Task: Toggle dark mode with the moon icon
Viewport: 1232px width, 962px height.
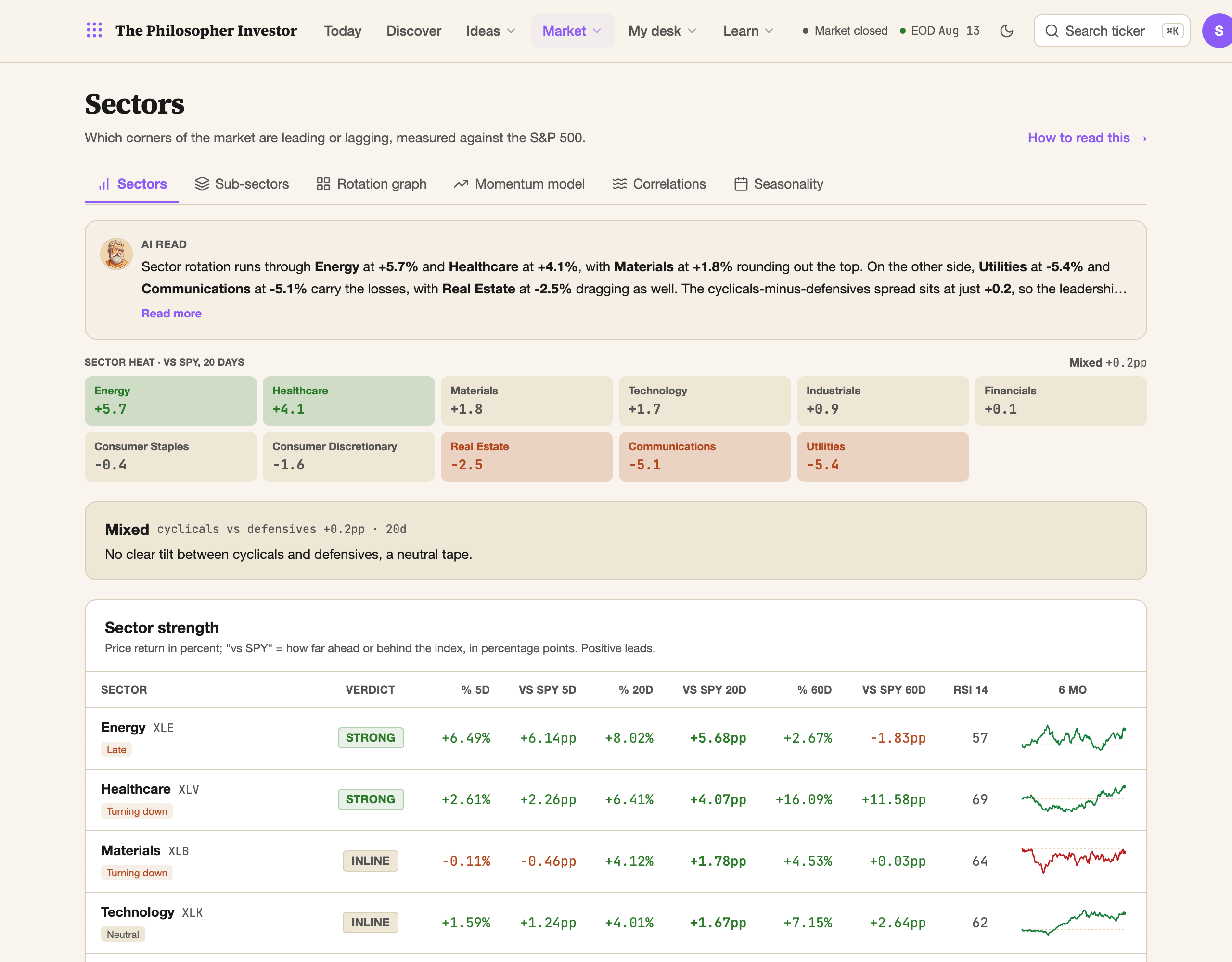Action: (x=1006, y=30)
